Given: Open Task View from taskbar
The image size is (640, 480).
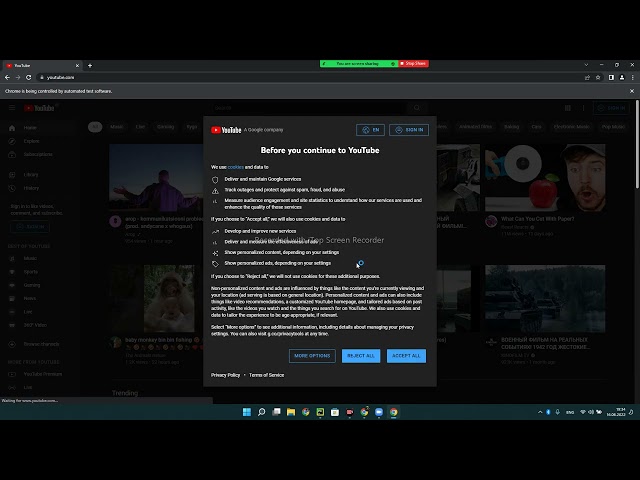Looking at the screenshot, I should coord(276,412).
